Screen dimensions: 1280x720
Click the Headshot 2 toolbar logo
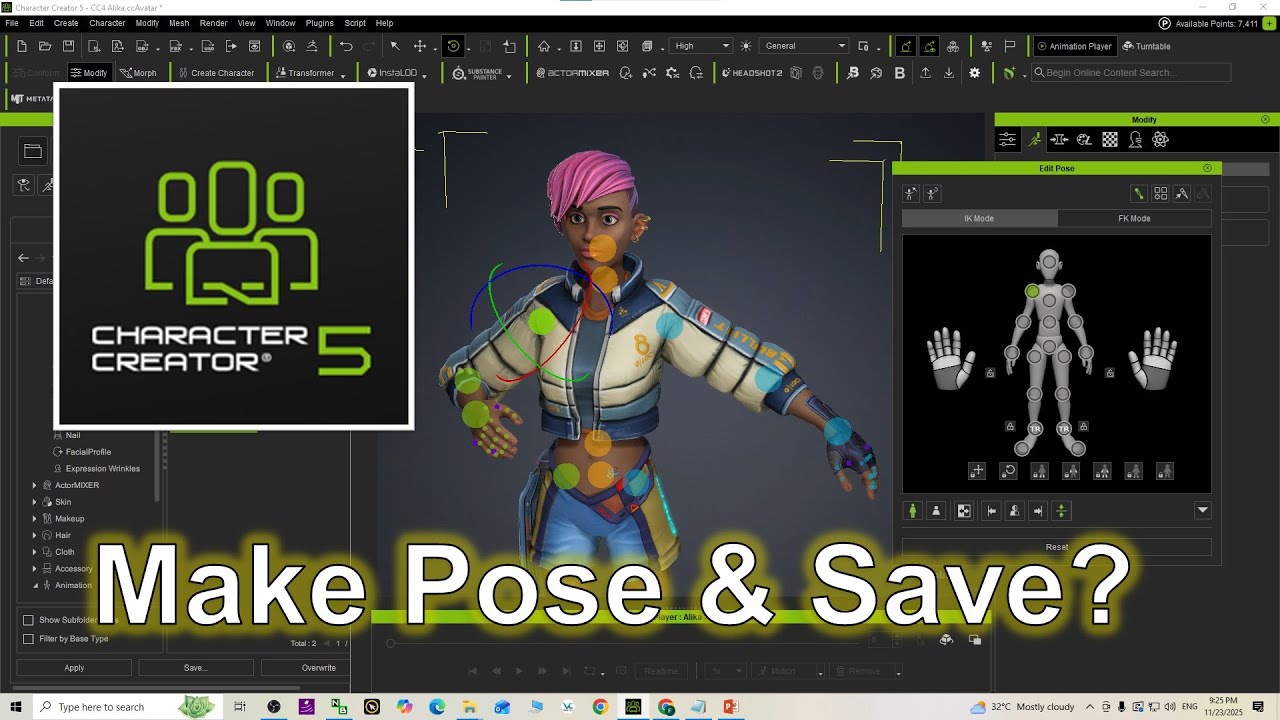[751, 73]
